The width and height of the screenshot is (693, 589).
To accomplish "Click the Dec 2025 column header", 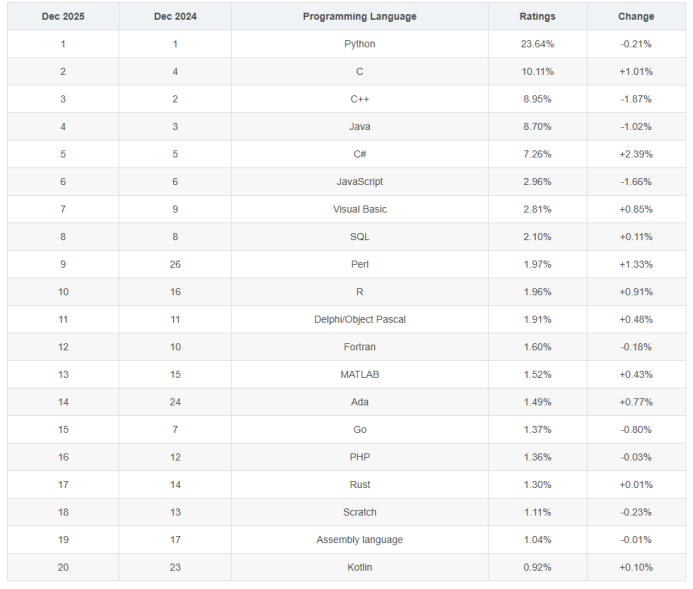I will (x=62, y=17).
